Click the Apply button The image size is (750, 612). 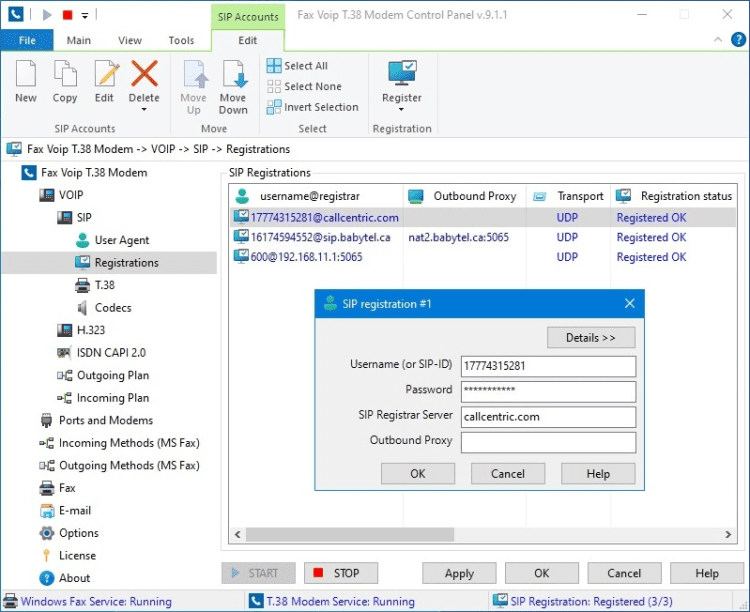coord(459,573)
